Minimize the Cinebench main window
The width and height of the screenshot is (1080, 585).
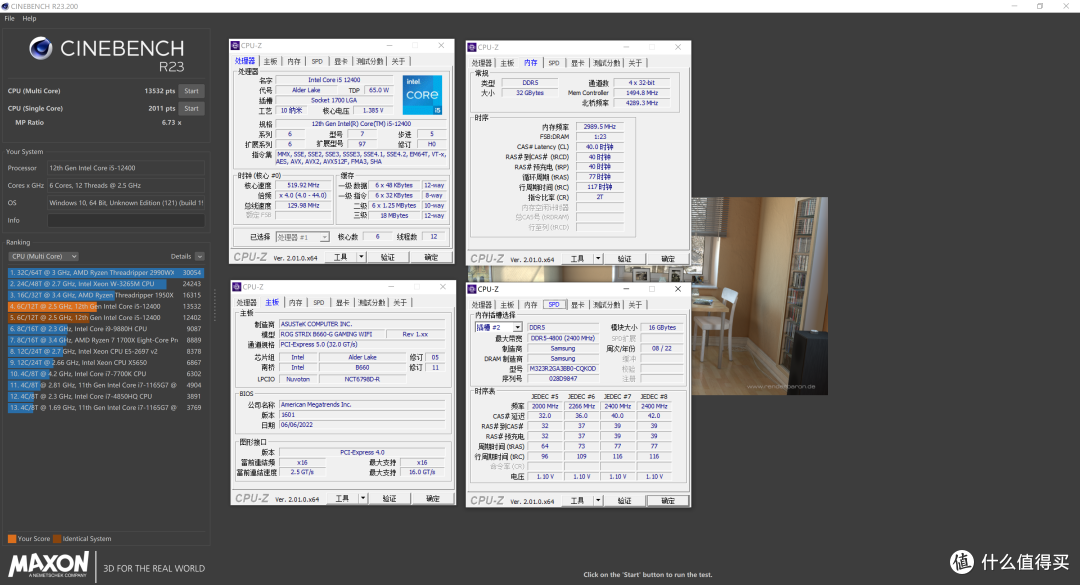coord(1014,6)
